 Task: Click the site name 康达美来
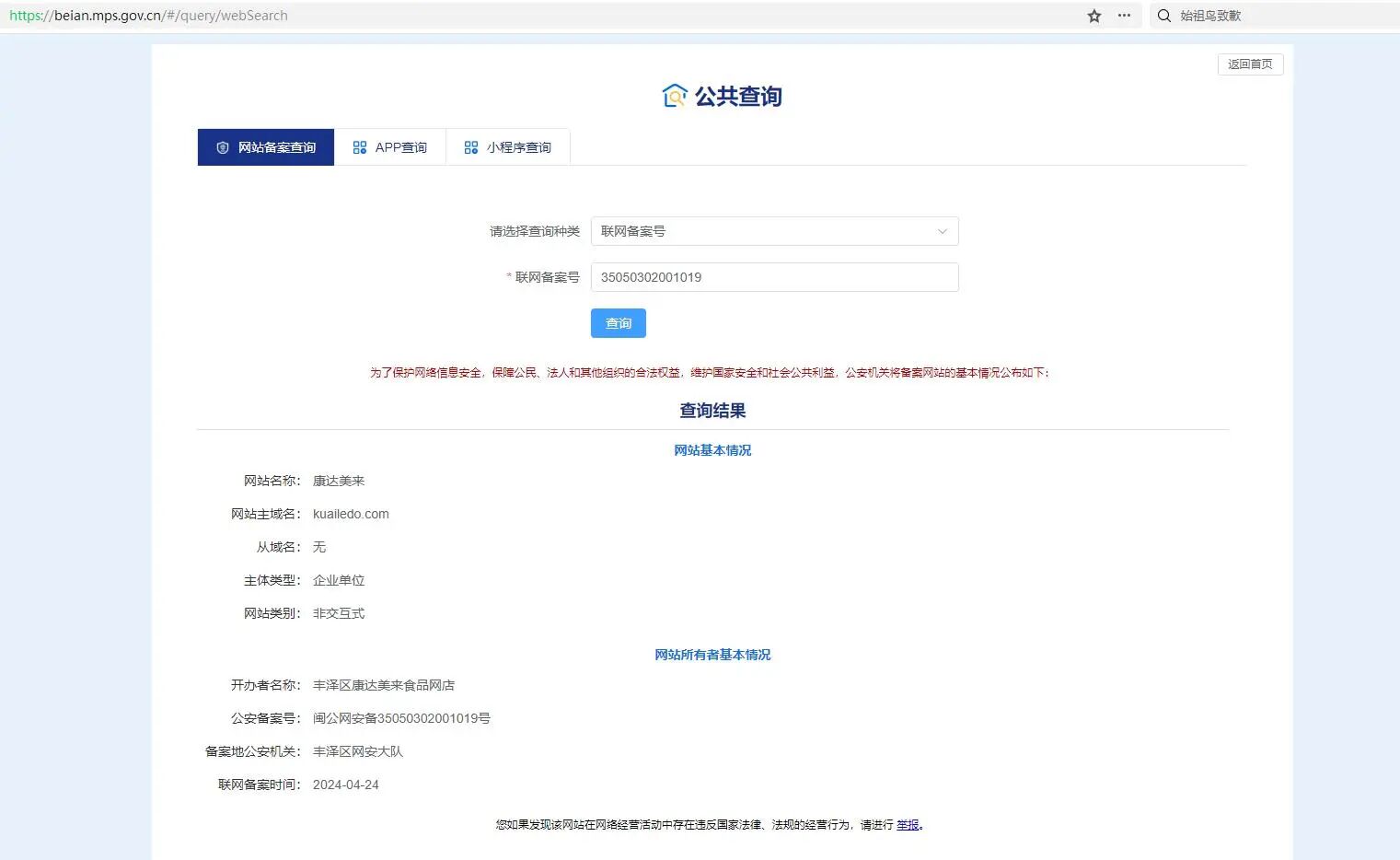339,481
